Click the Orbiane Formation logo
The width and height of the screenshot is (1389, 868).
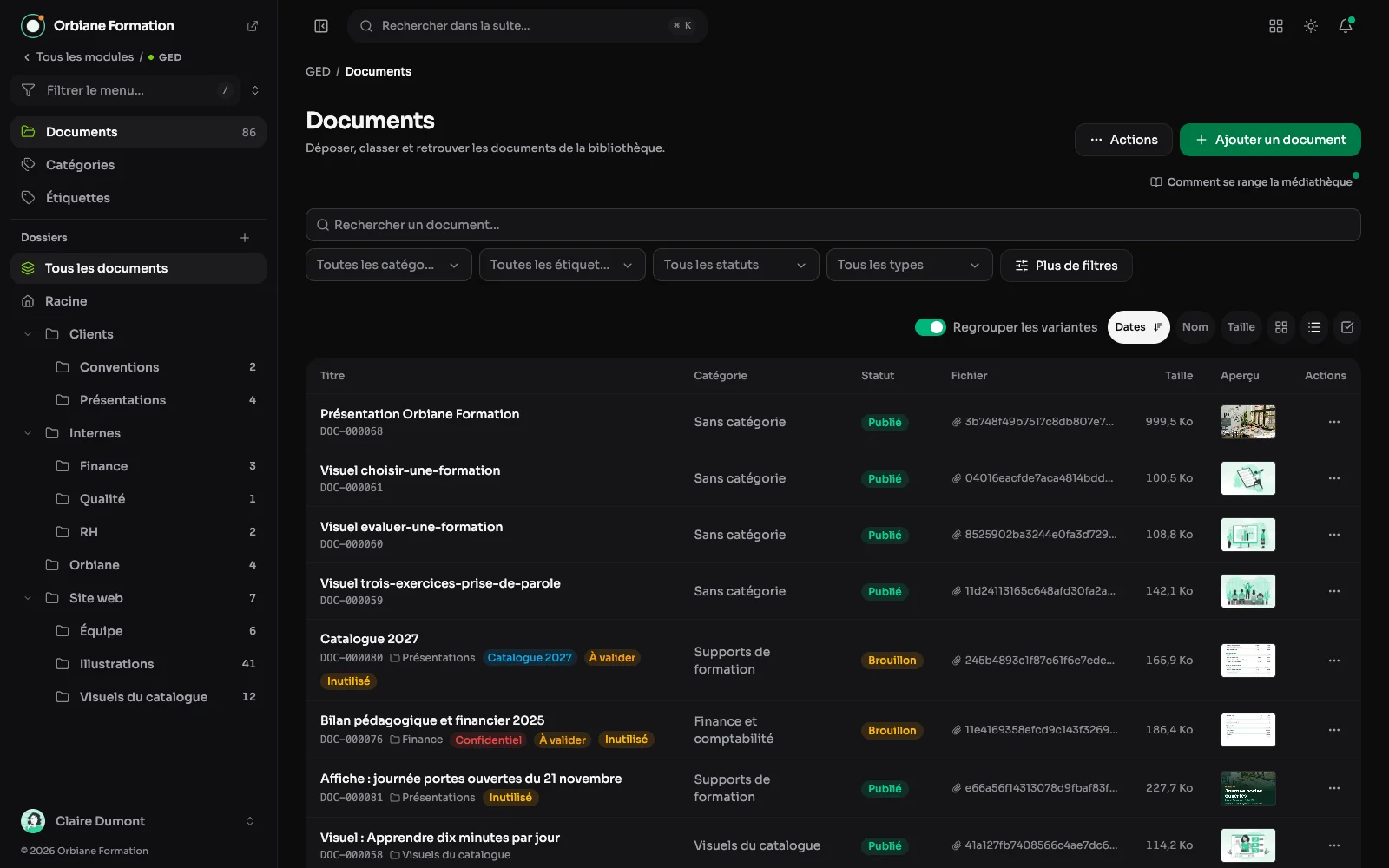coord(33,26)
